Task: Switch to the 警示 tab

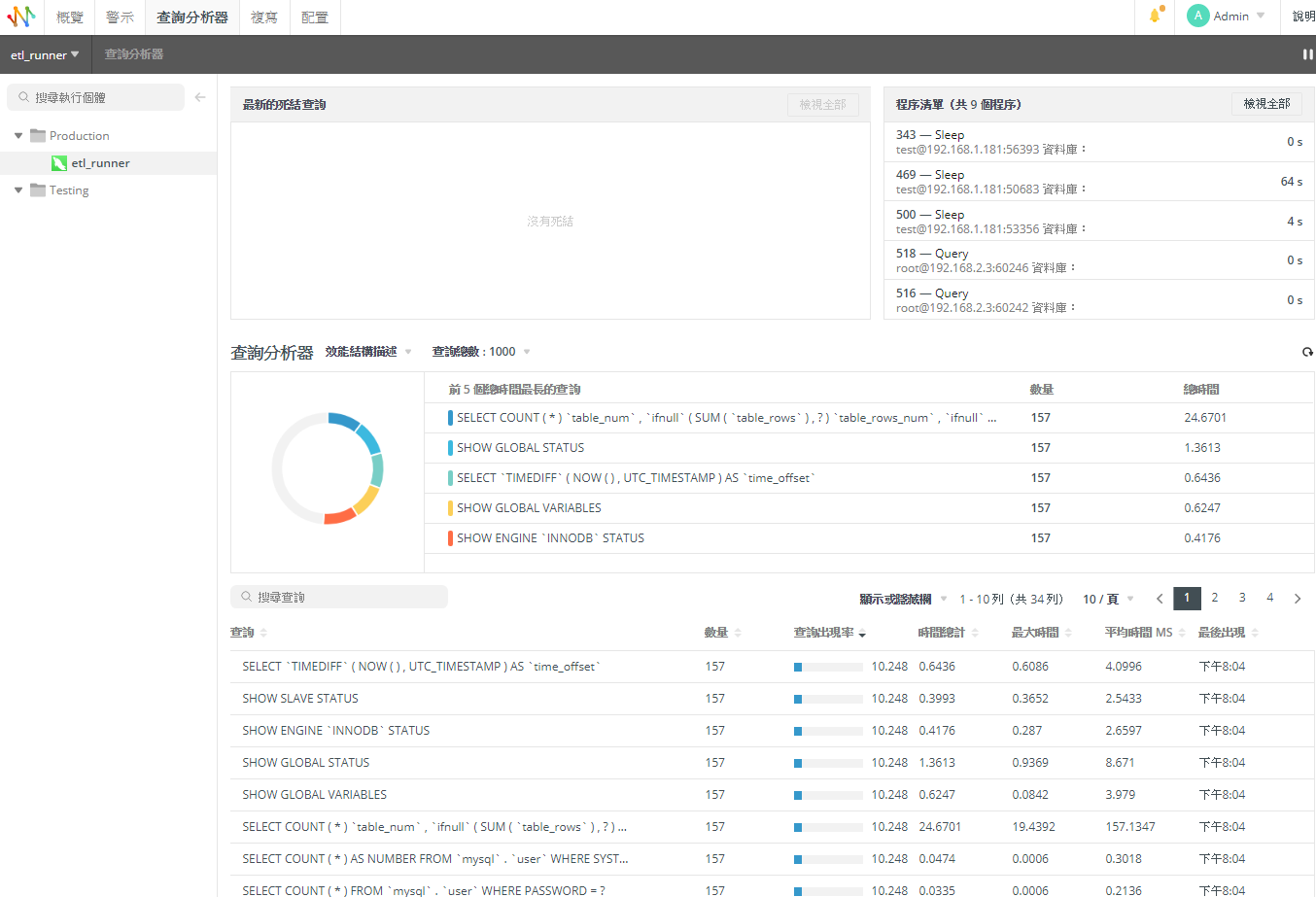Action: [x=120, y=17]
